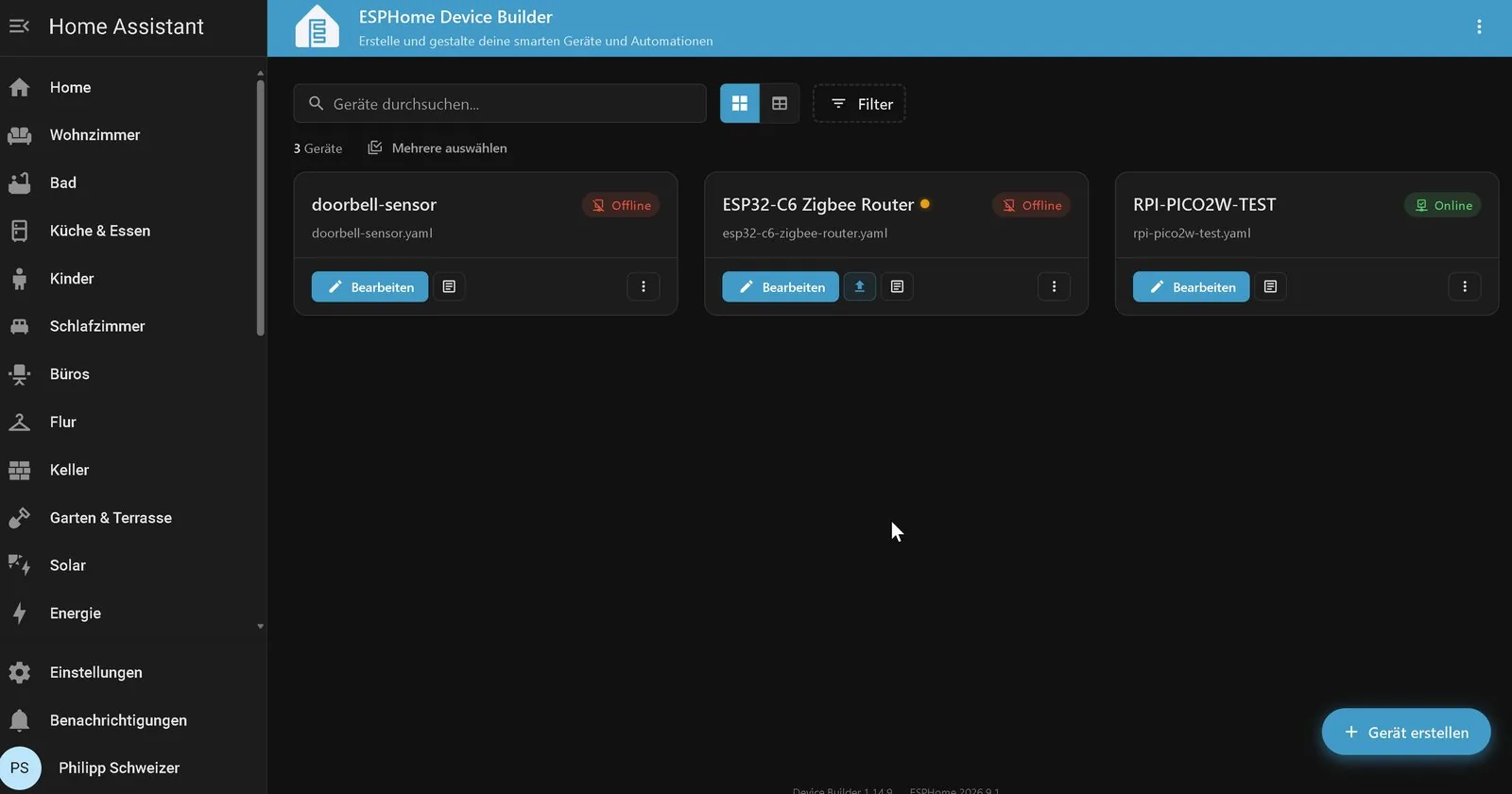The image size is (1512, 794).
Task: Switch to table list view
Action: [x=780, y=104]
